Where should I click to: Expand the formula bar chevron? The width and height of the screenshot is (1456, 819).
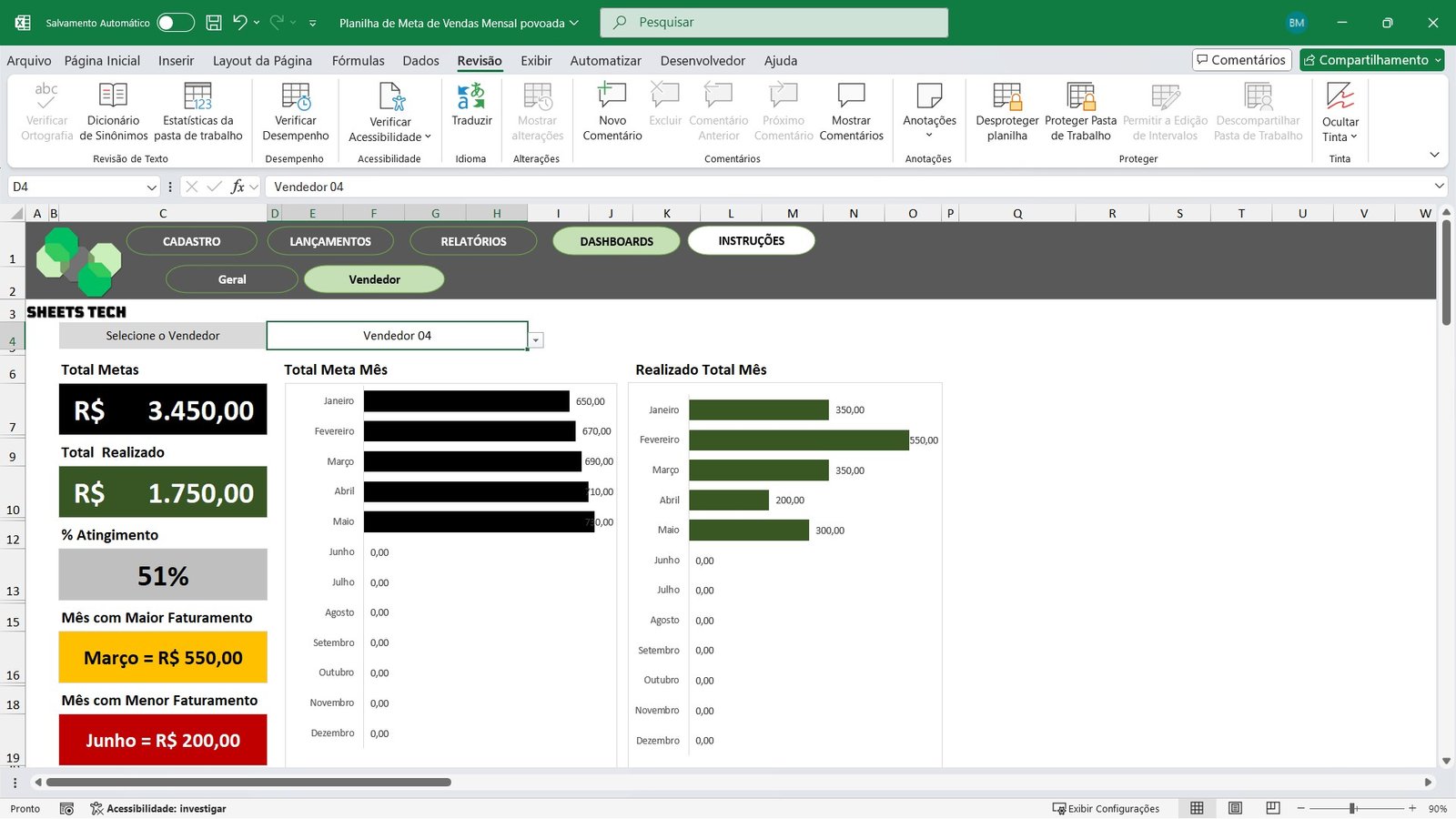click(1439, 186)
